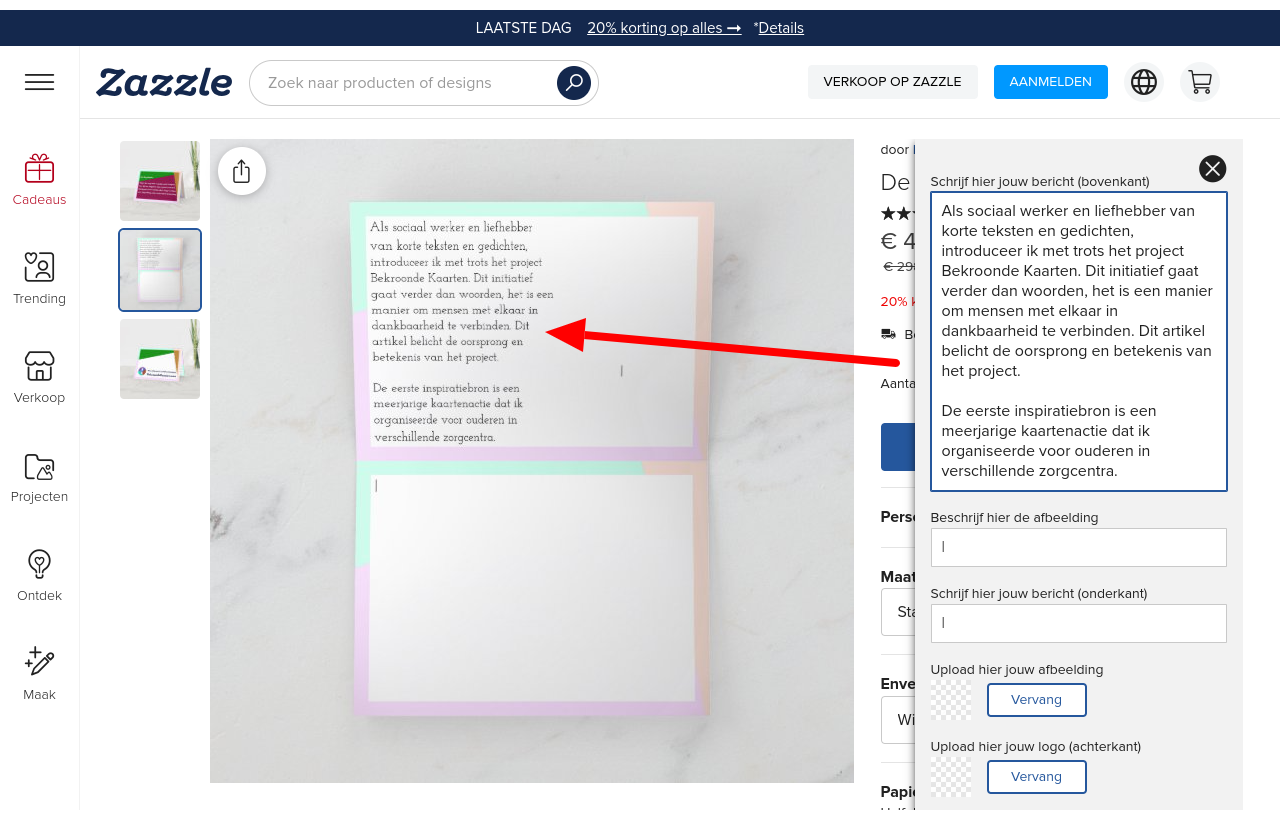Open Trending in the sidebar
The height and width of the screenshot is (820, 1280).
click(39, 278)
